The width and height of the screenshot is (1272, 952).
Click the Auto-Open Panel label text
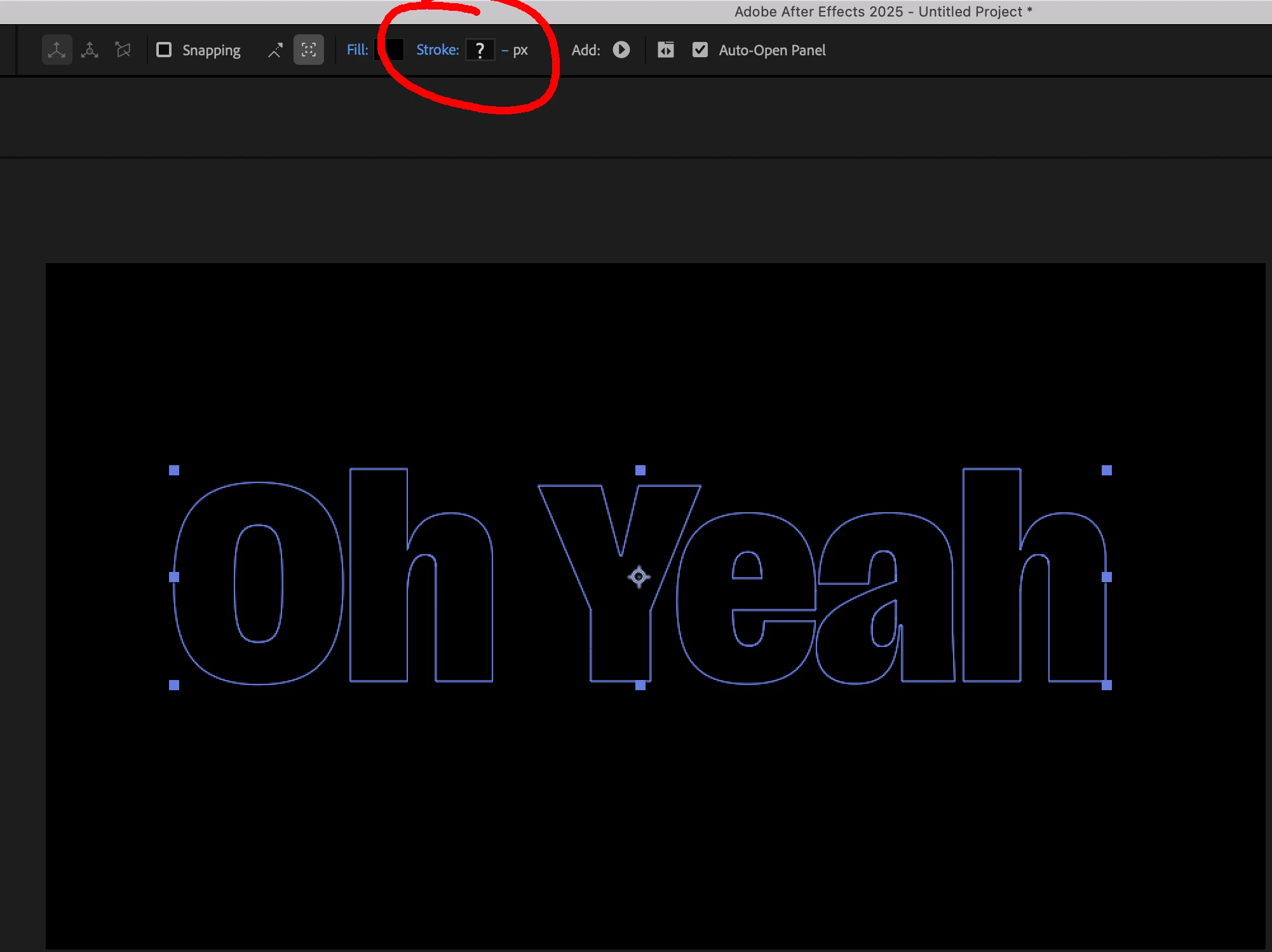click(x=772, y=50)
